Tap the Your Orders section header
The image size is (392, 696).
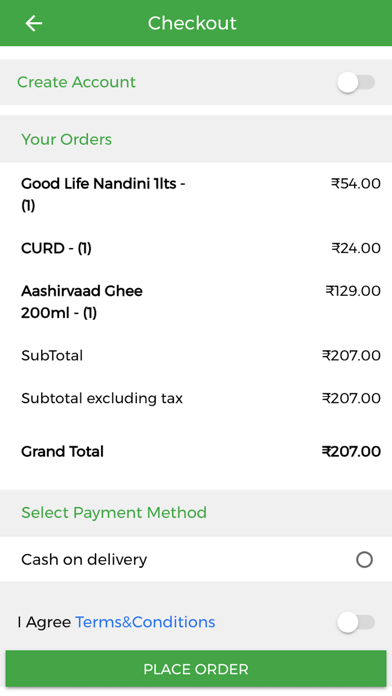click(67, 139)
